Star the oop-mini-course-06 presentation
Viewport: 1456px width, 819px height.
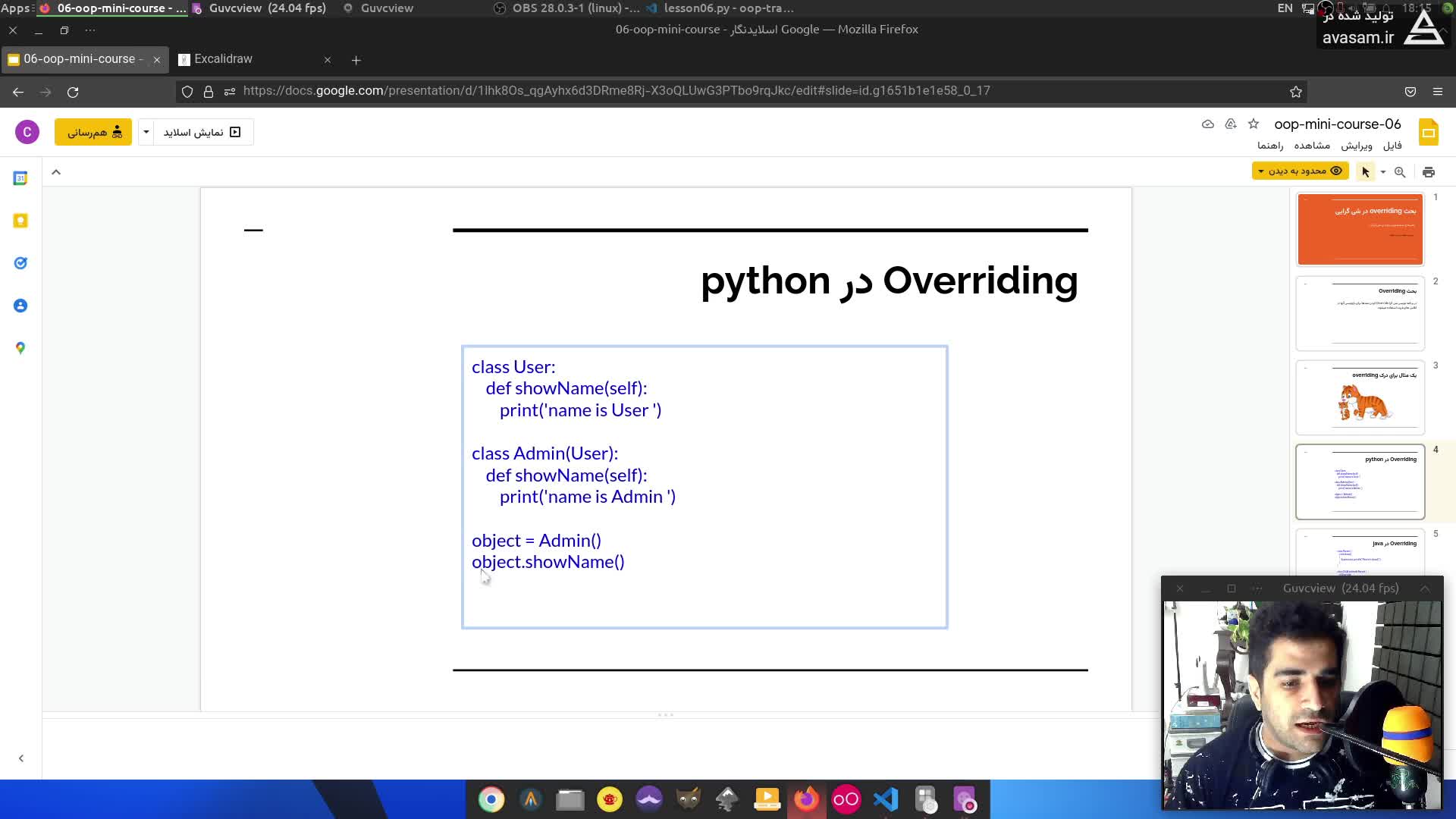[x=1254, y=124]
